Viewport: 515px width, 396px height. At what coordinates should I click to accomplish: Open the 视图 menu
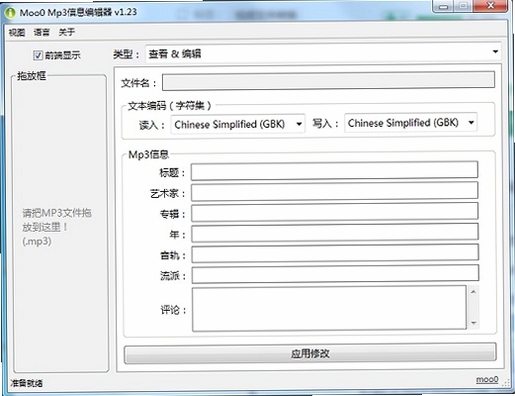tap(17, 32)
